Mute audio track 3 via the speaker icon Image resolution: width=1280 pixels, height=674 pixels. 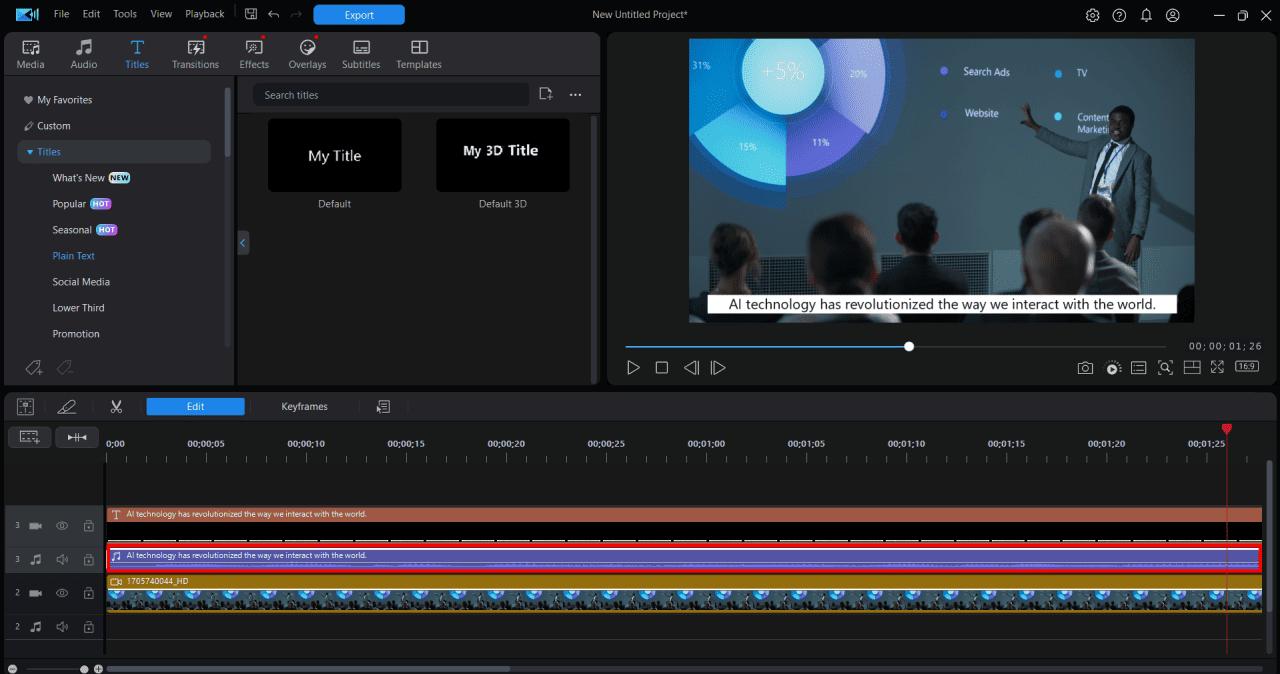61,559
